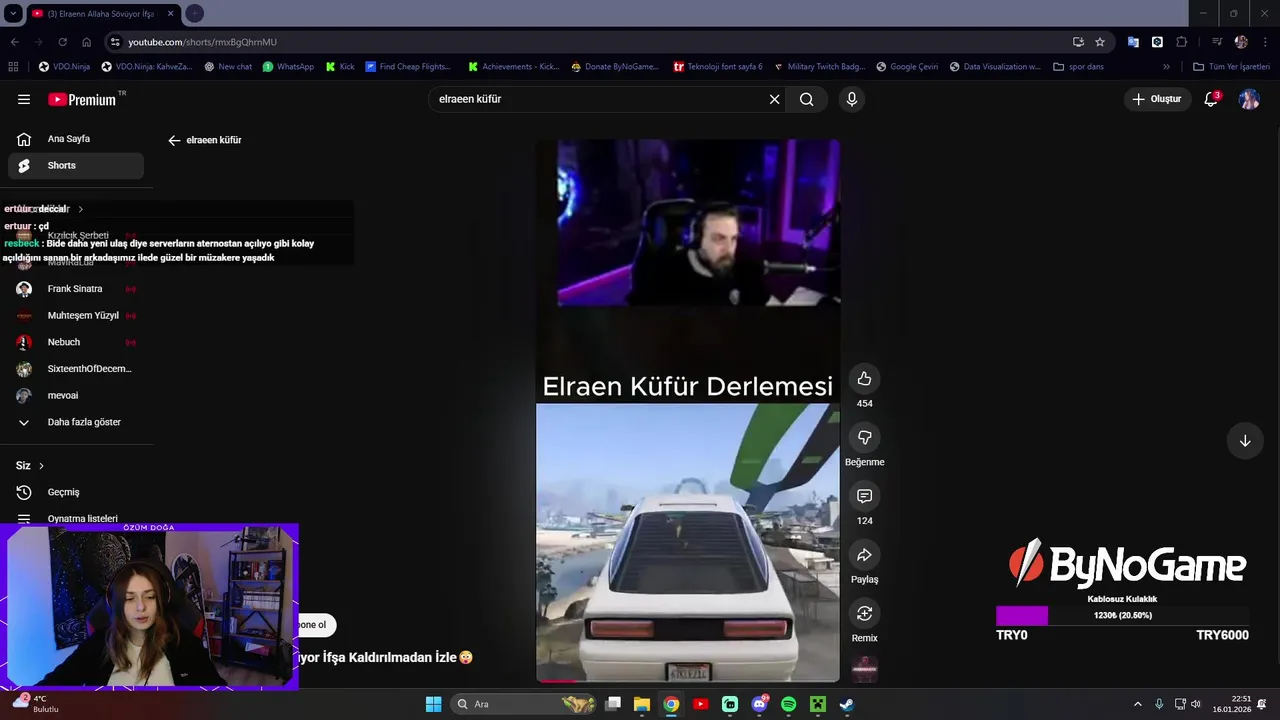Open the VDO.Ninja bookmark
The image size is (1280, 720).
pos(65,67)
